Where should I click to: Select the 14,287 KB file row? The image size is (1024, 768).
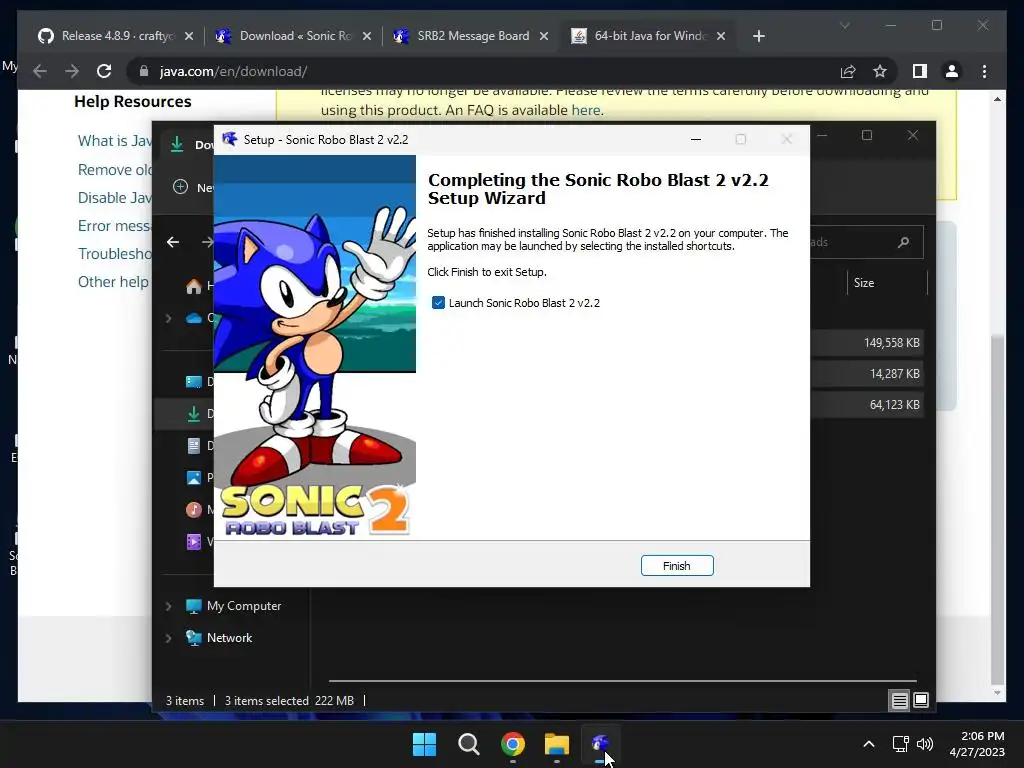coord(867,374)
